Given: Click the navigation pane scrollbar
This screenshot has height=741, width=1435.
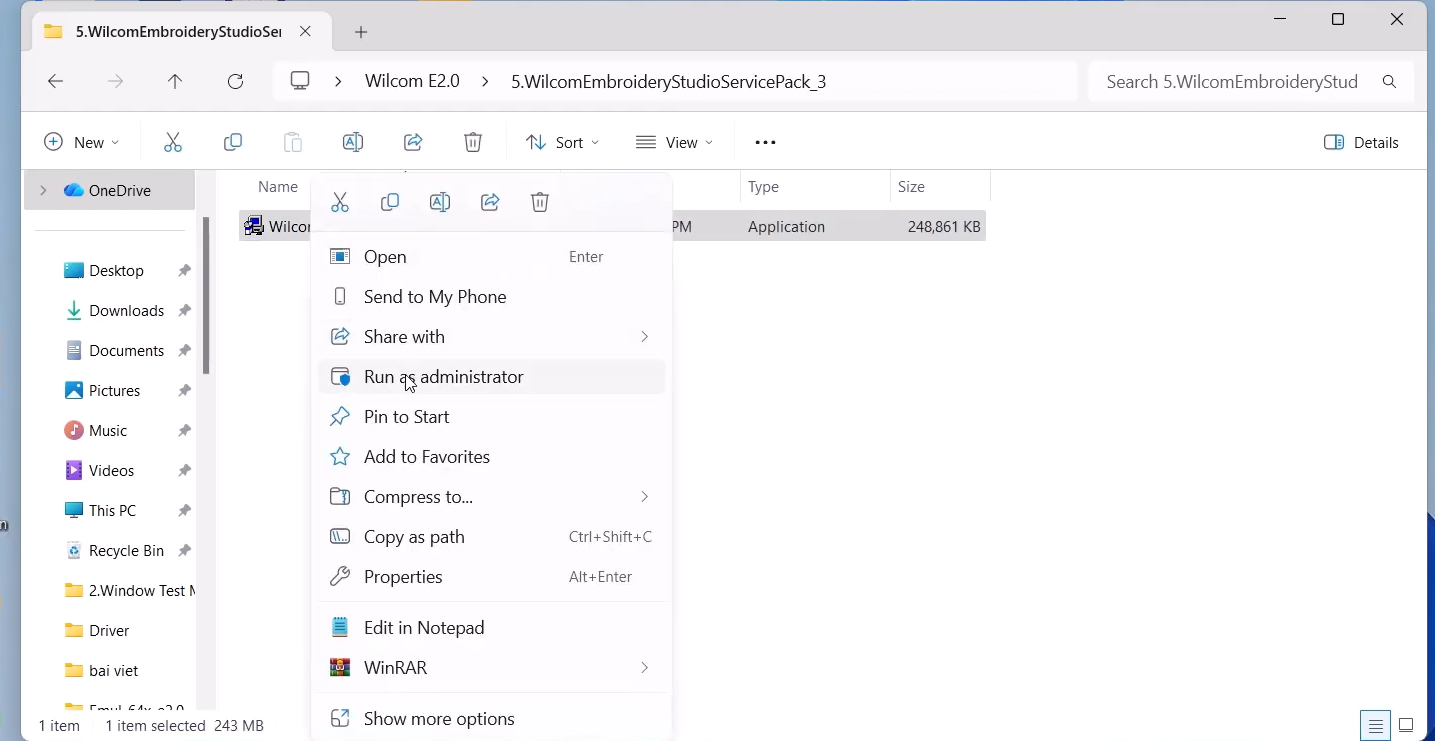Looking at the screenshot, I should point(206,296).
